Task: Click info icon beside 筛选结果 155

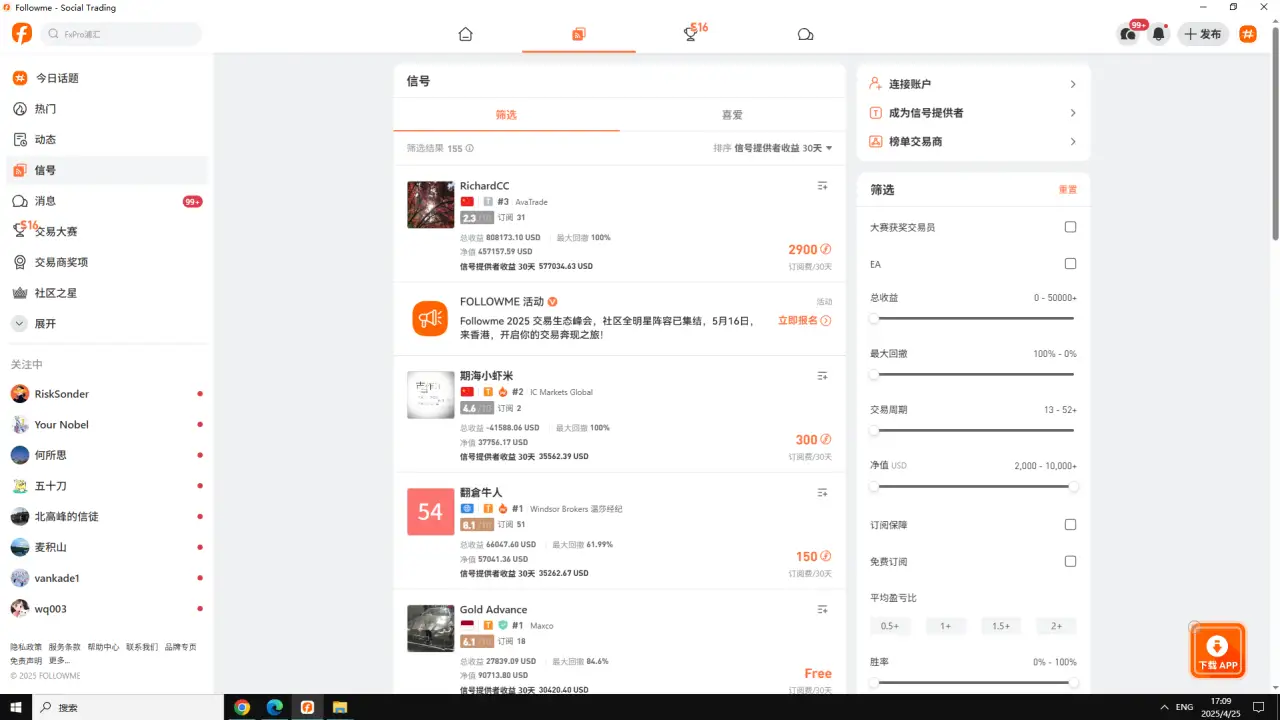Action: 470,148
